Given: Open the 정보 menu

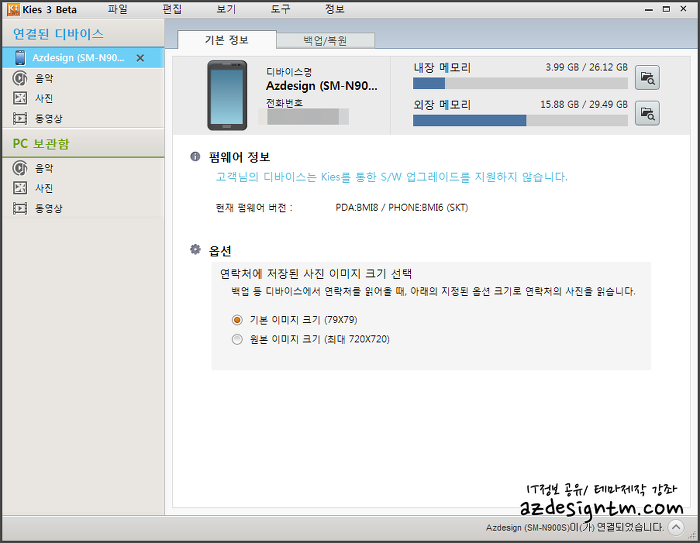Looking at the screenshot, I should [x=334, y=9].
